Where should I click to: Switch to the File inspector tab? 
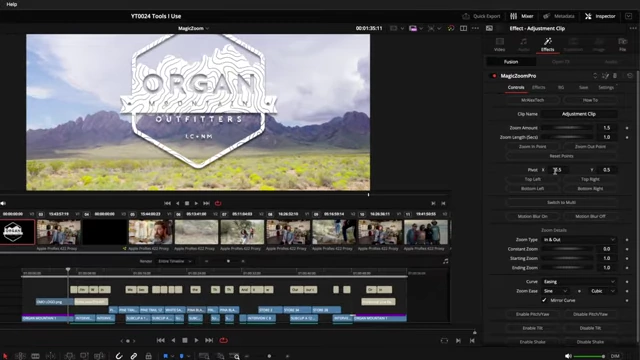(622, 44)
